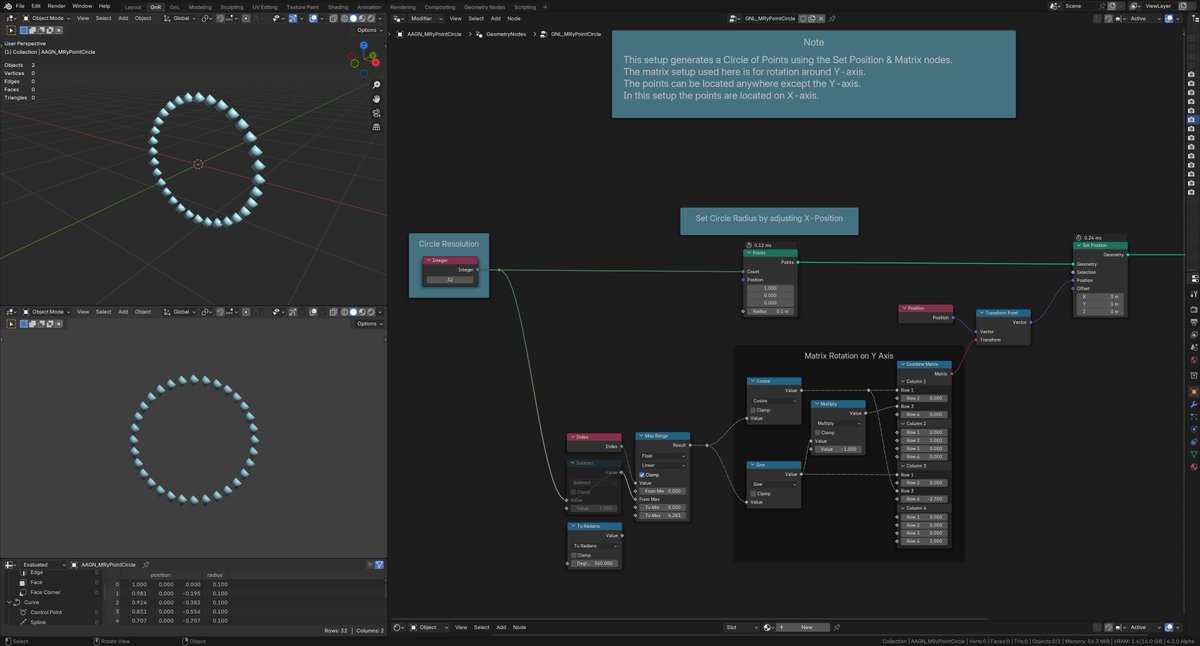1200x646 pixels.
Task: Switch to Geometry Nodes workspace tab
Action: (484, 6)
